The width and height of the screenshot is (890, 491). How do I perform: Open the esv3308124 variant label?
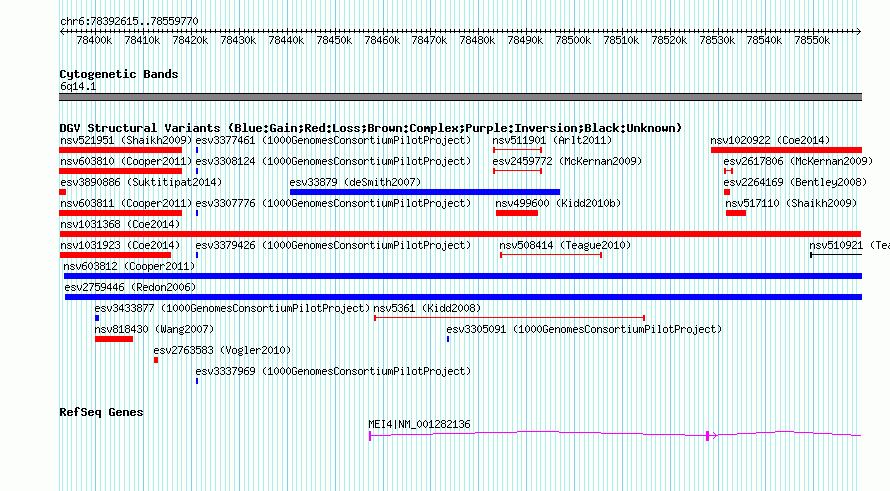333,161
